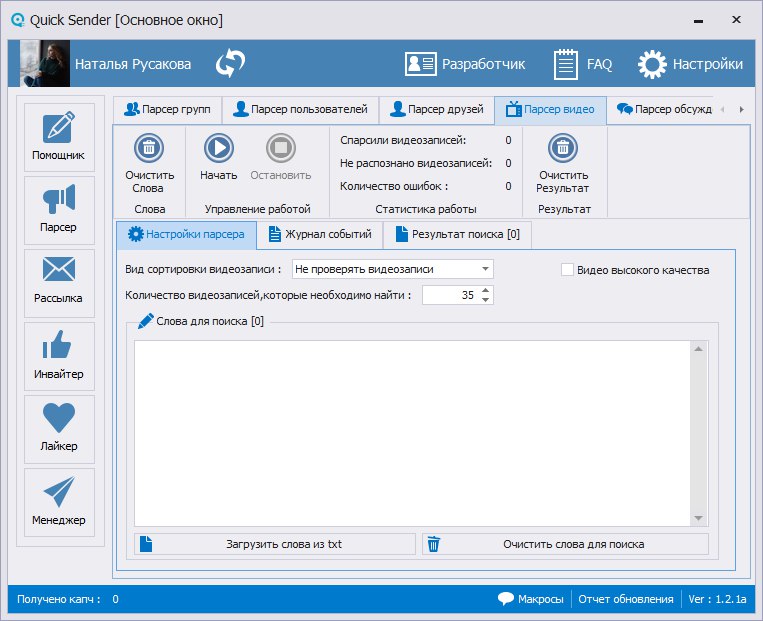The width and height of the screenshot is (763, 621).
Task: Minimize the Quick Sender window
Action: point(698,20)
